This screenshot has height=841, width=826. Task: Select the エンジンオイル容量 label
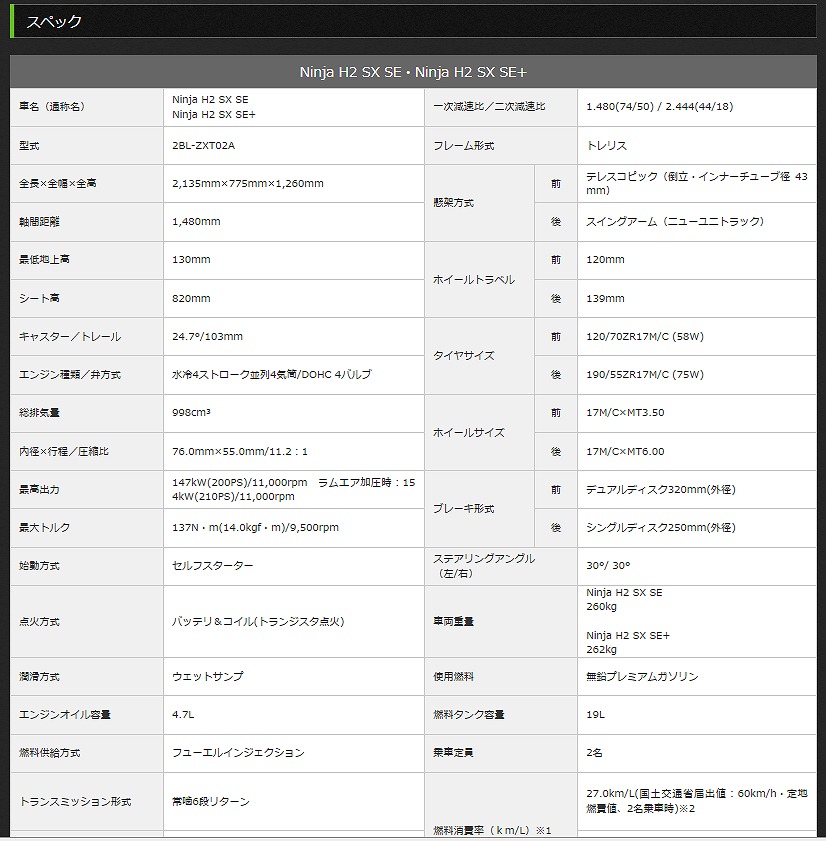(65, 715)
